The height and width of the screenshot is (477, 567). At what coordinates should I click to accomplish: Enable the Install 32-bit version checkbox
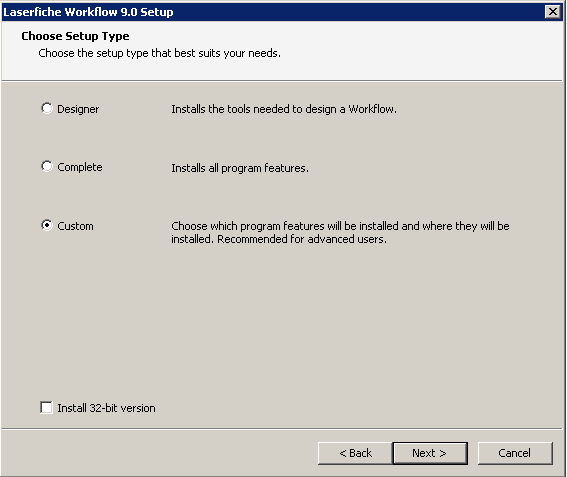[46, 408]
